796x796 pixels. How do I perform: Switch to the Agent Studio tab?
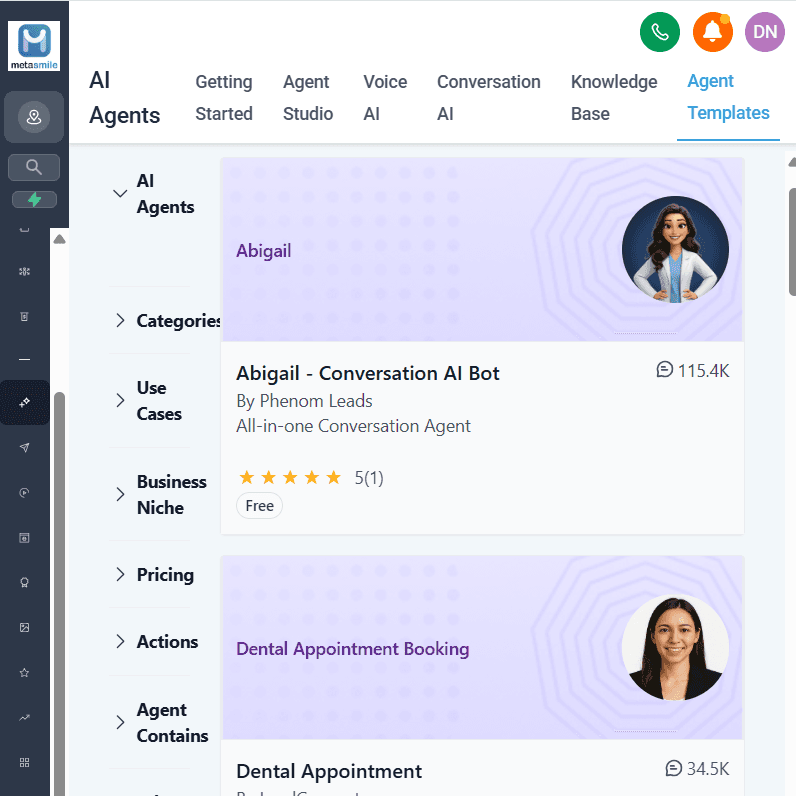point(308,97)
